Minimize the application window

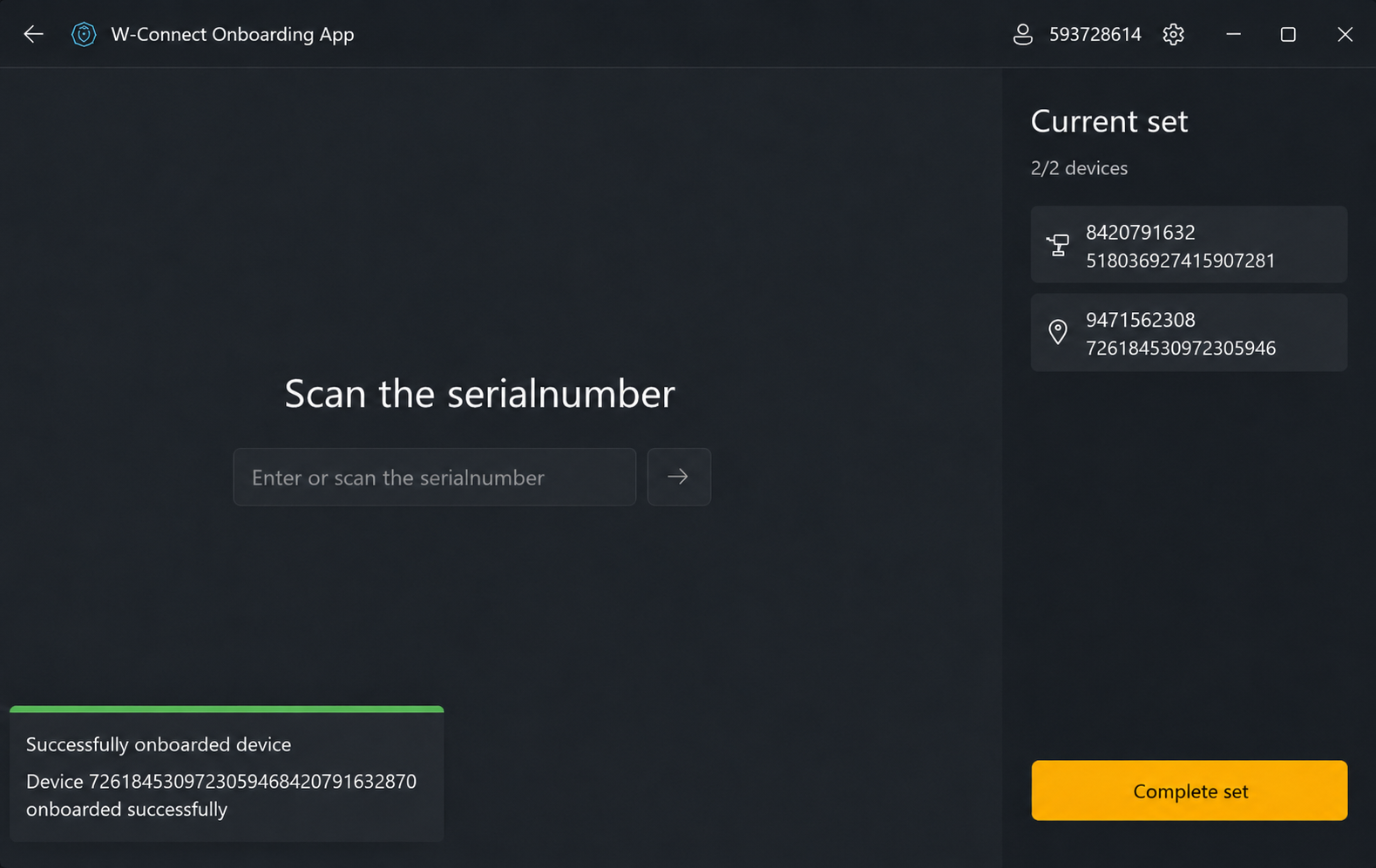1233,34
